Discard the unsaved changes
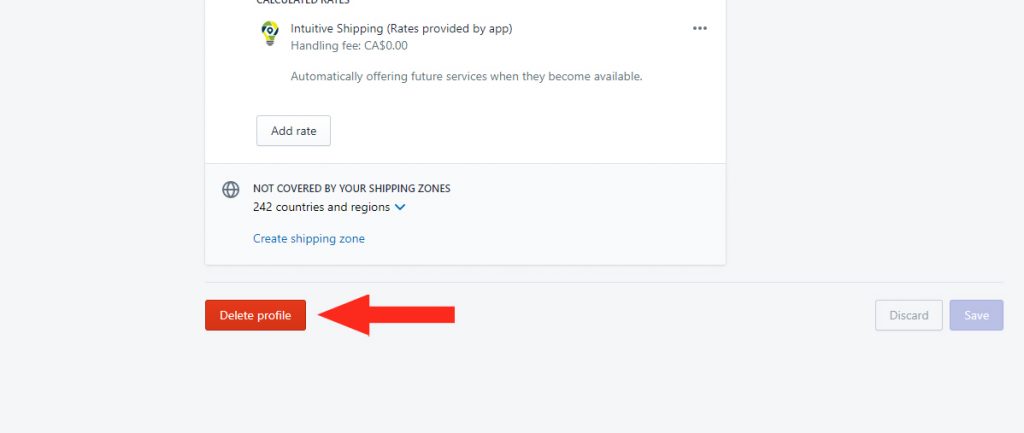This screenshot has width=1024, height=433. click(x=908, y=315)
